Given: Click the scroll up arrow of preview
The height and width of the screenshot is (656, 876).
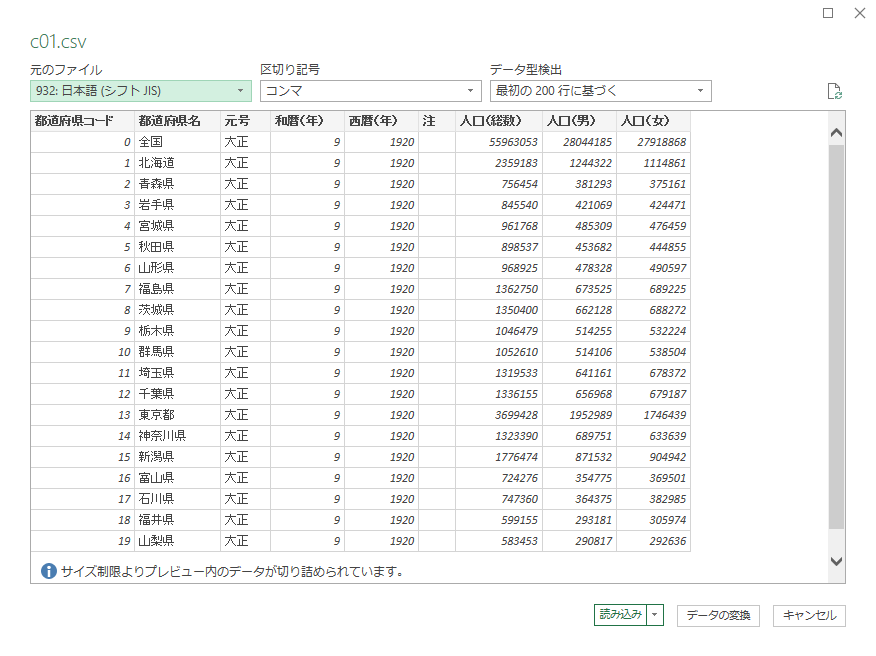Looking at the screenshot, I should [836, 132].
